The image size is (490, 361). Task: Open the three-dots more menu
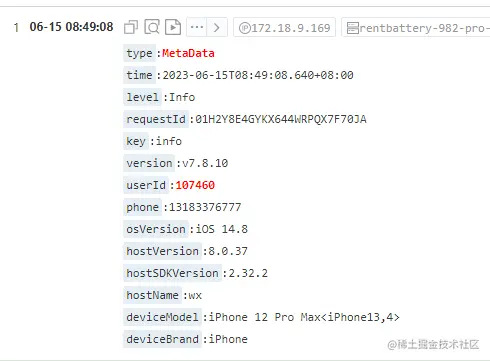(x=197, y=27)
